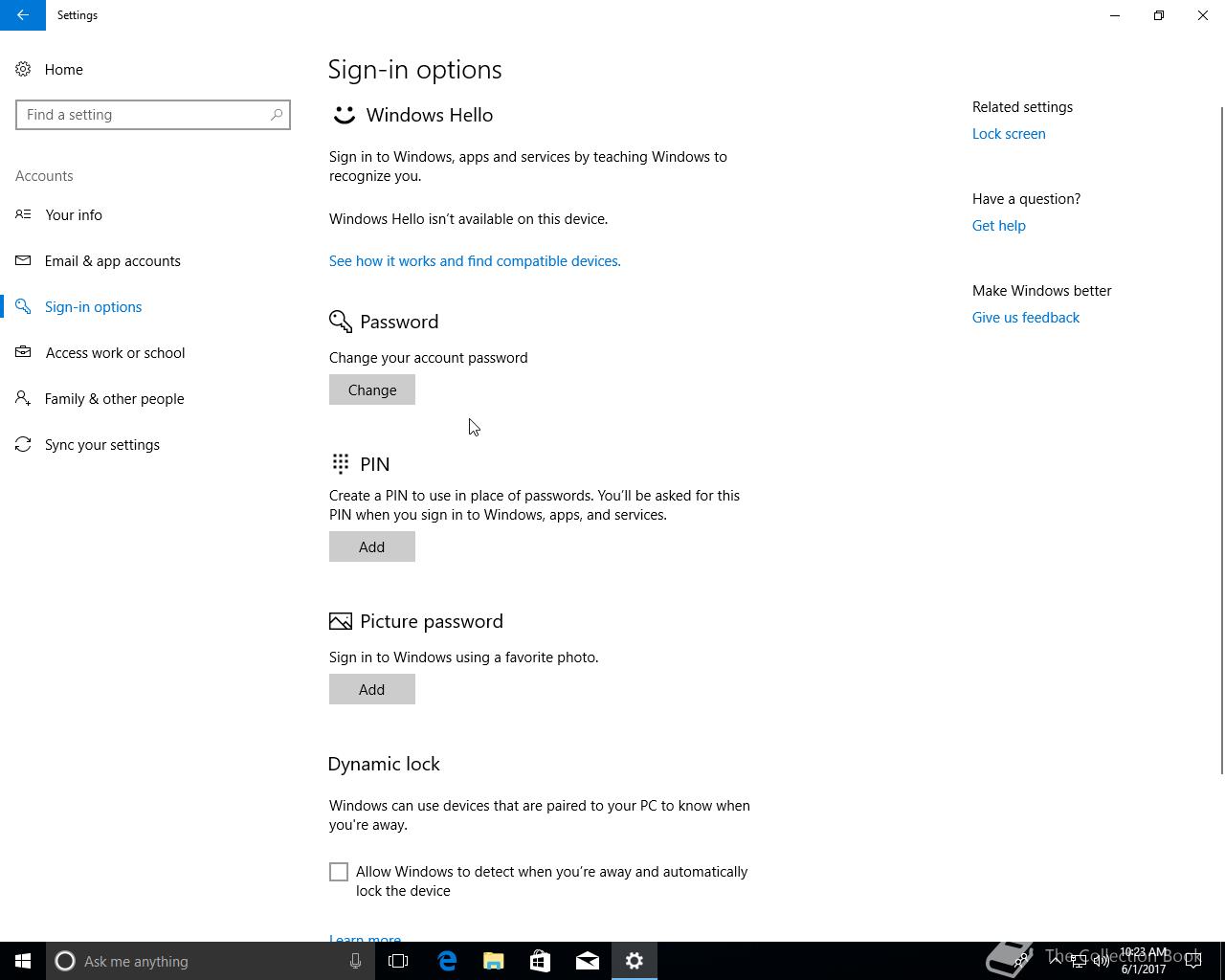Open the Windows Store from taskbar
Screen dimensions: 1225x980
[x=541, y=961]
